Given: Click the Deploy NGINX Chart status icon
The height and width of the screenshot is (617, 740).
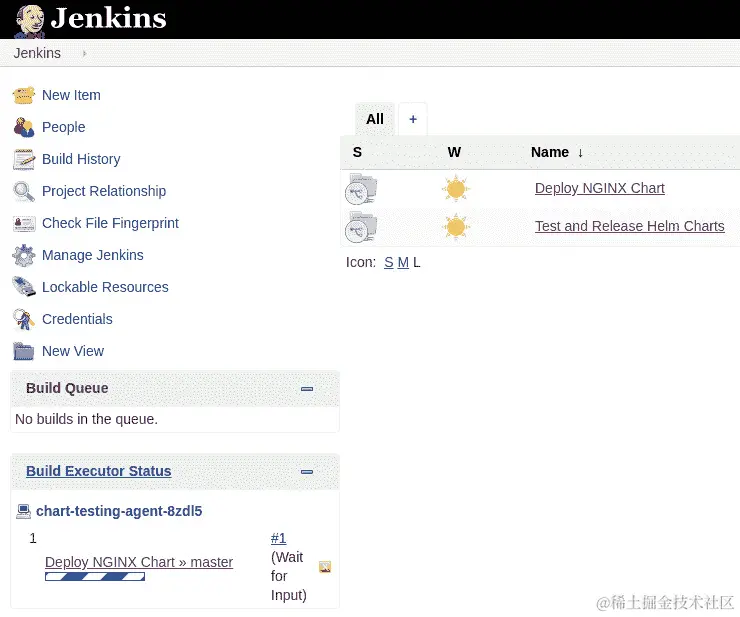Looking at the screenshot, I should pyautogui.click(x=361, y=189).
